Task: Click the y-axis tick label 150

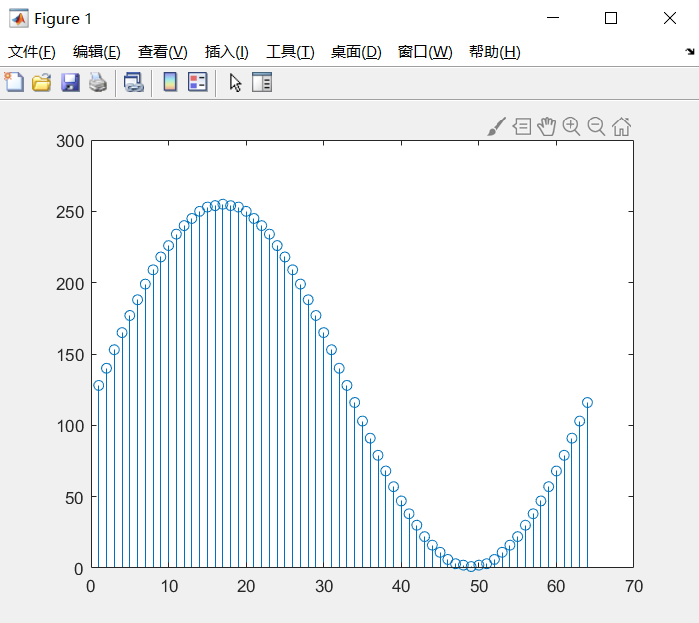Action: point(70,355)
